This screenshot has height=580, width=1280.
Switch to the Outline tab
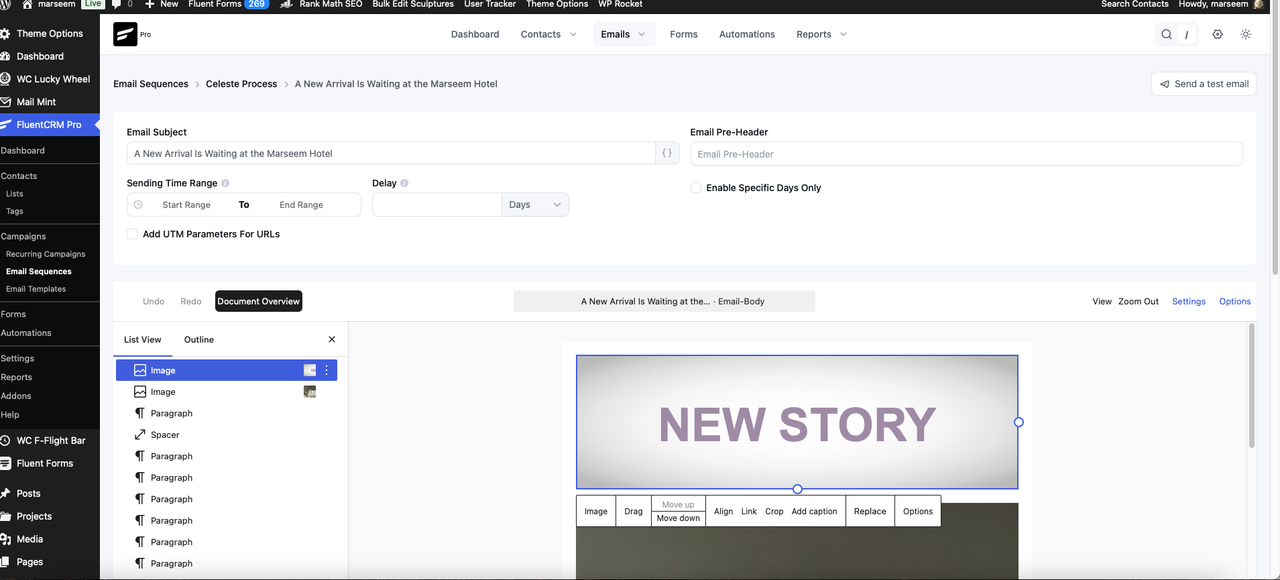coord(199,340)
